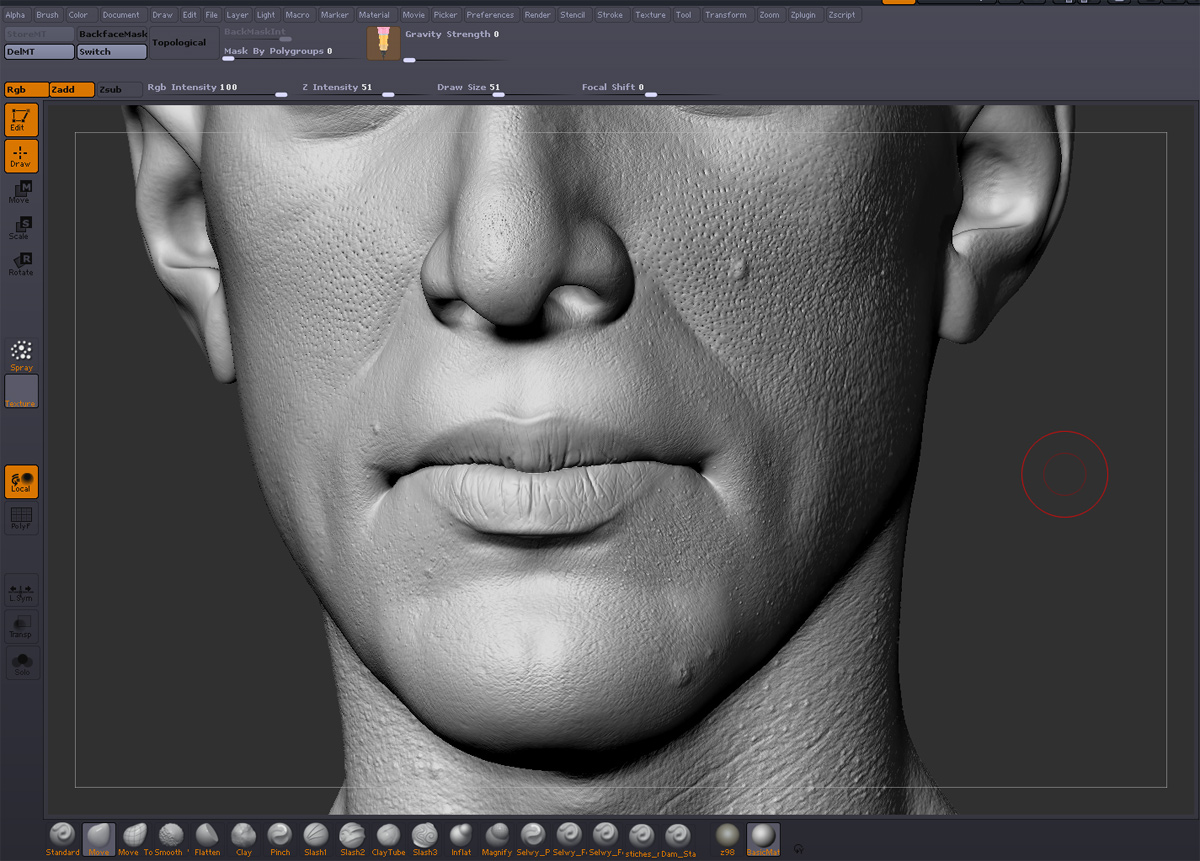Open the Texture menu

coord(650,15)
